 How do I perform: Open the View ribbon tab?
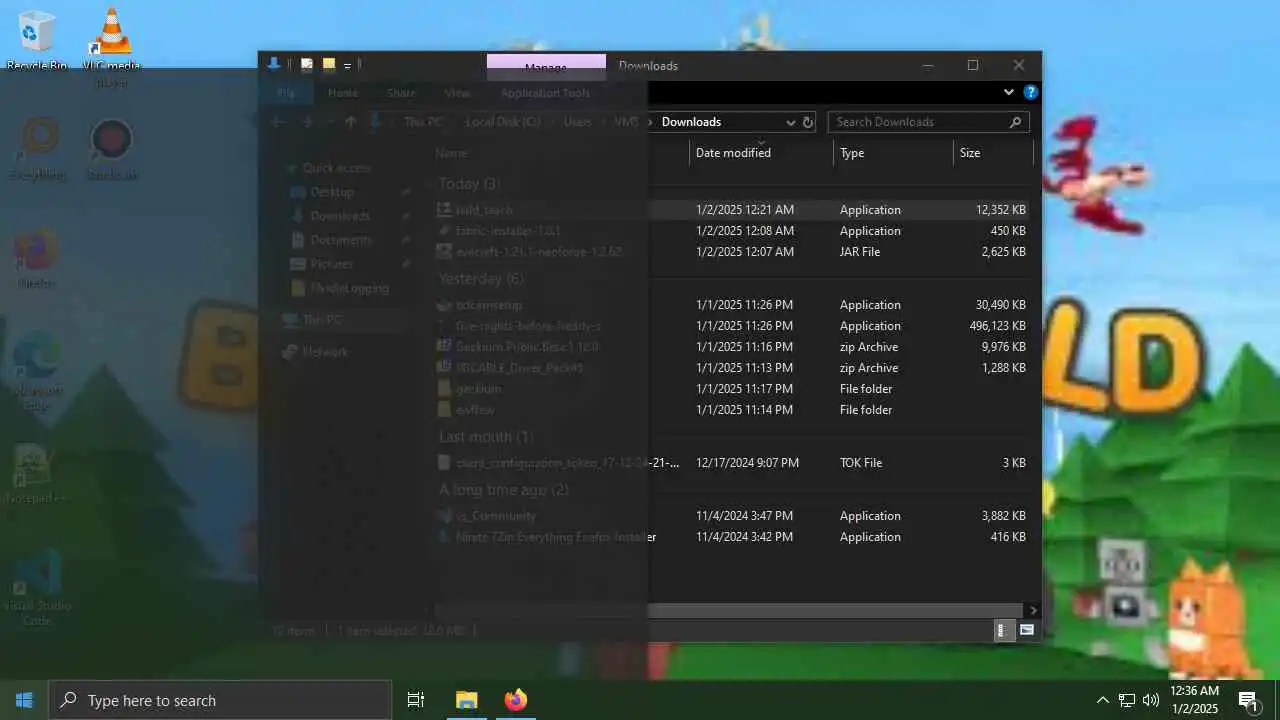(457, 93)
